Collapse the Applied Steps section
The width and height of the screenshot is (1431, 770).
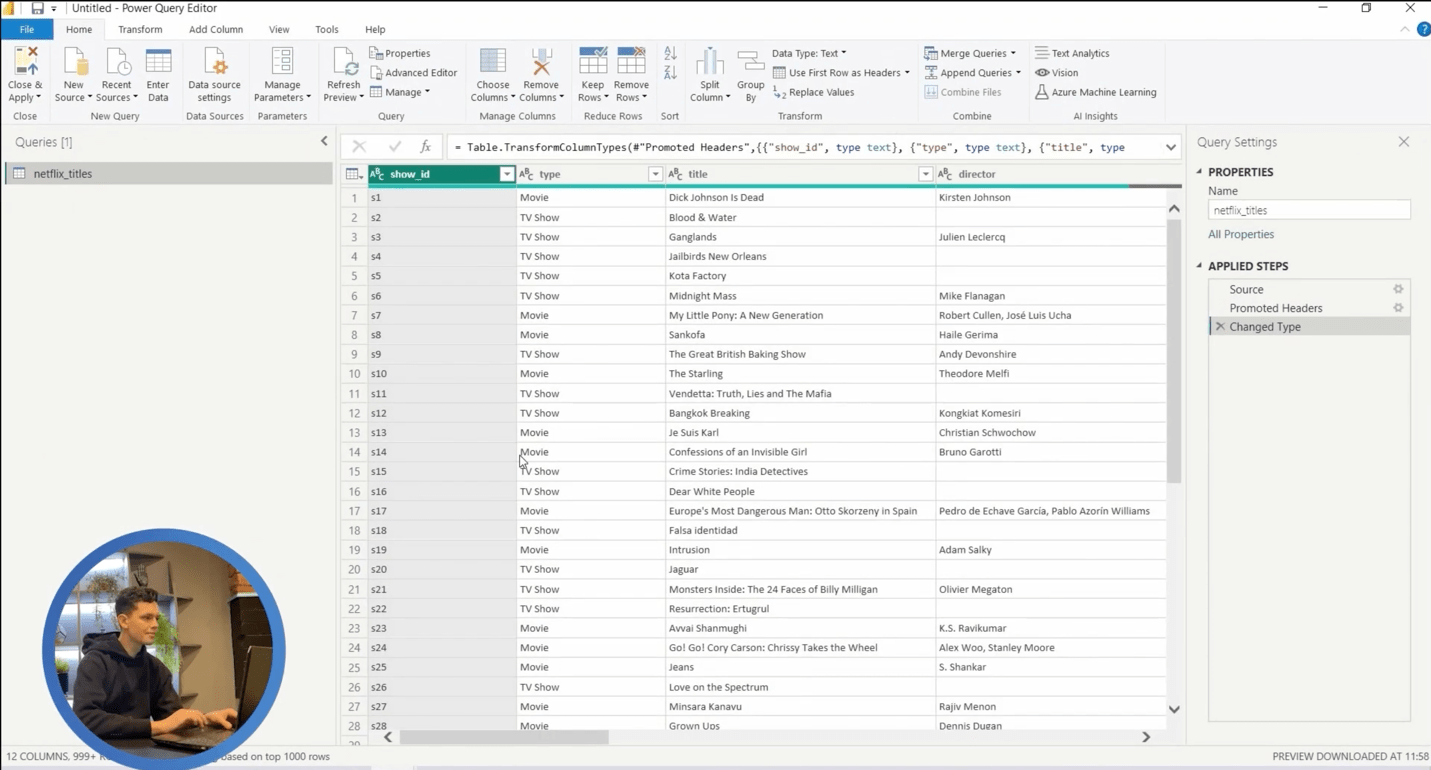(x=1199, y=266)
